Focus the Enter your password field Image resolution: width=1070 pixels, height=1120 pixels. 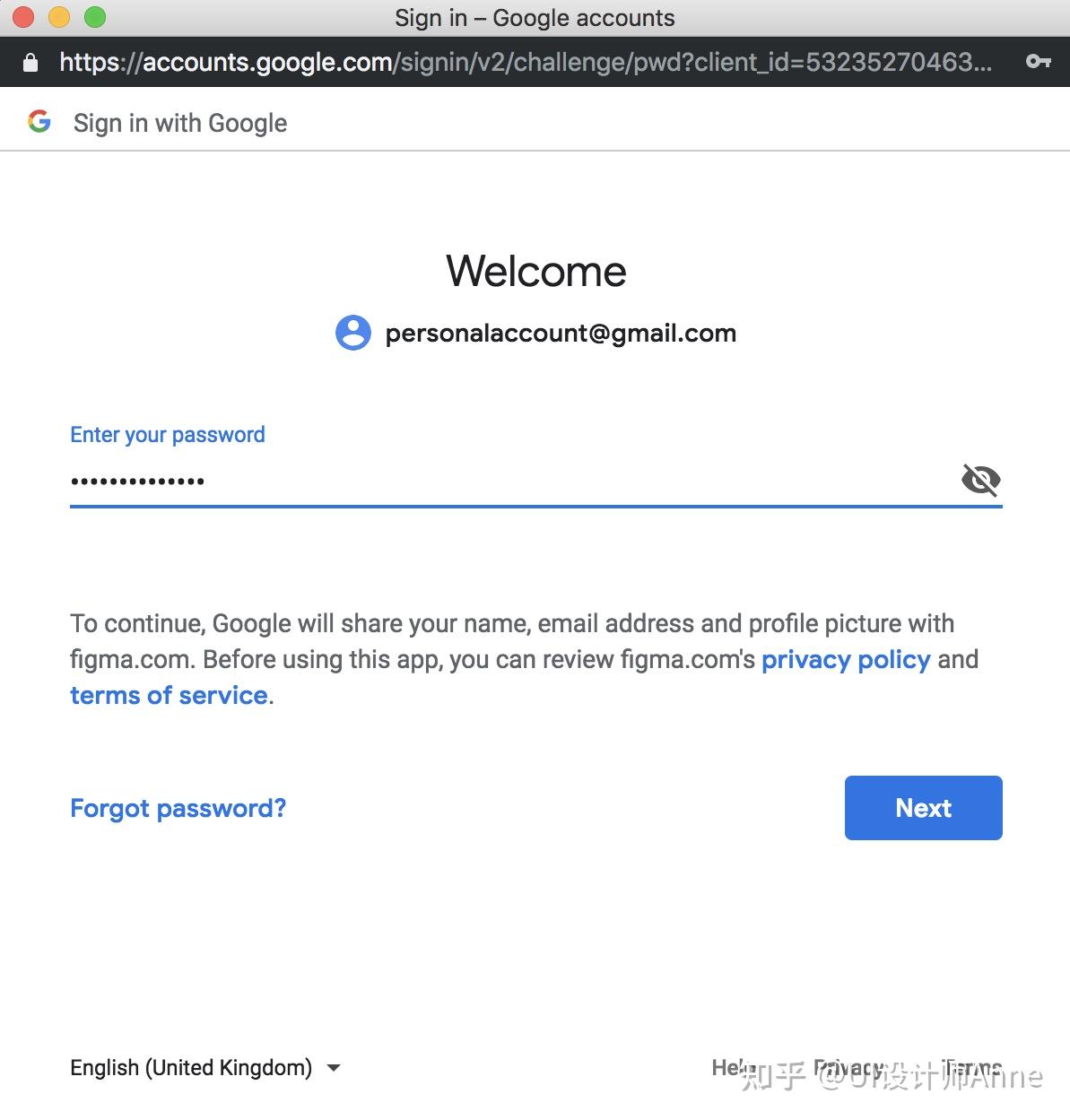[x=502, y=481]
